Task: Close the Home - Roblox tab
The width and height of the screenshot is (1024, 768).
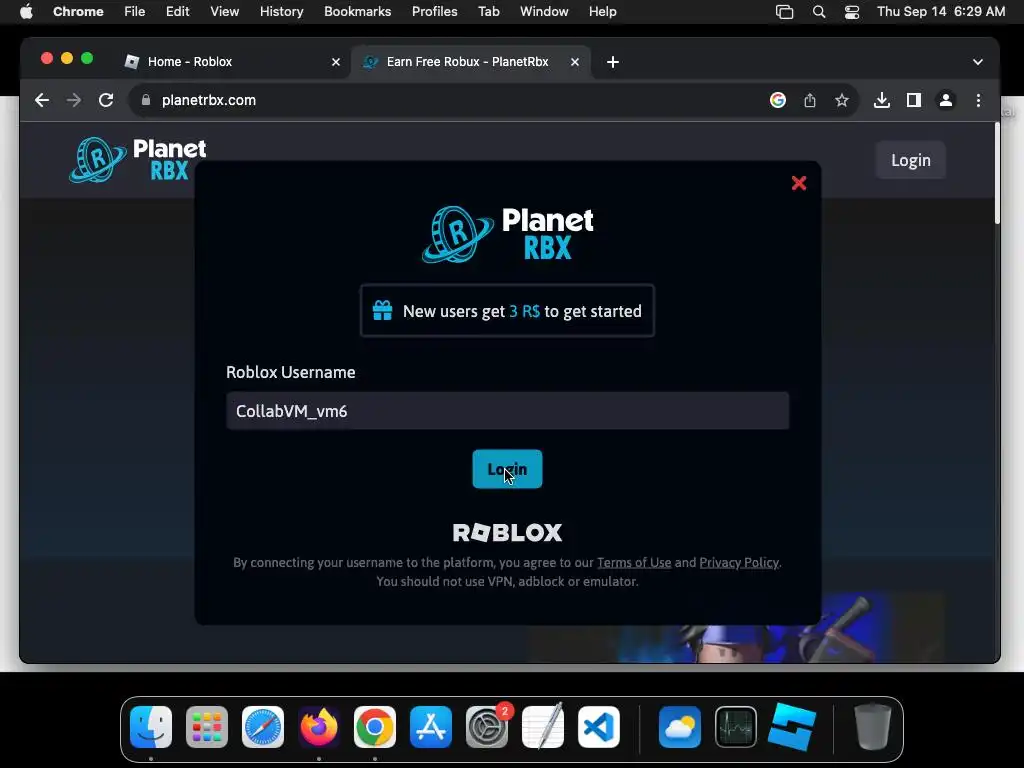Action: coord(336,62)
